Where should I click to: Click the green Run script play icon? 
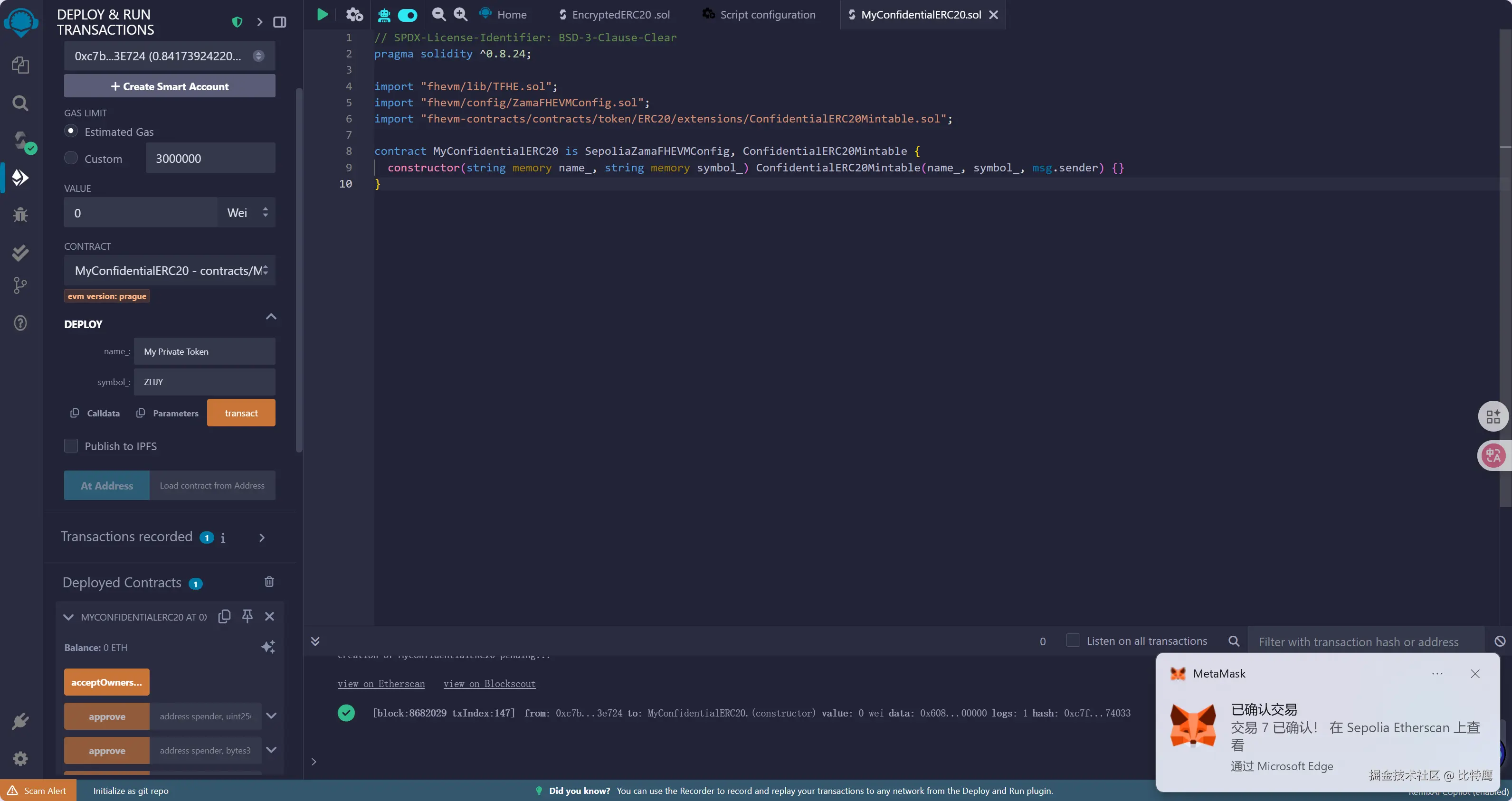(322, 15)
